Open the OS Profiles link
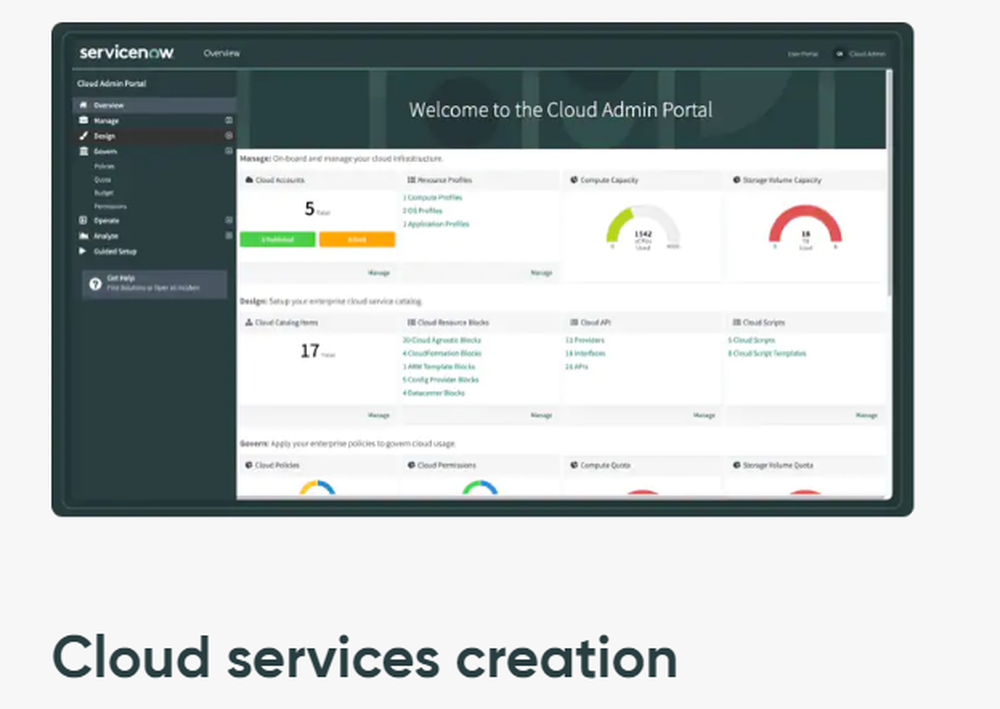 (422, 210)
